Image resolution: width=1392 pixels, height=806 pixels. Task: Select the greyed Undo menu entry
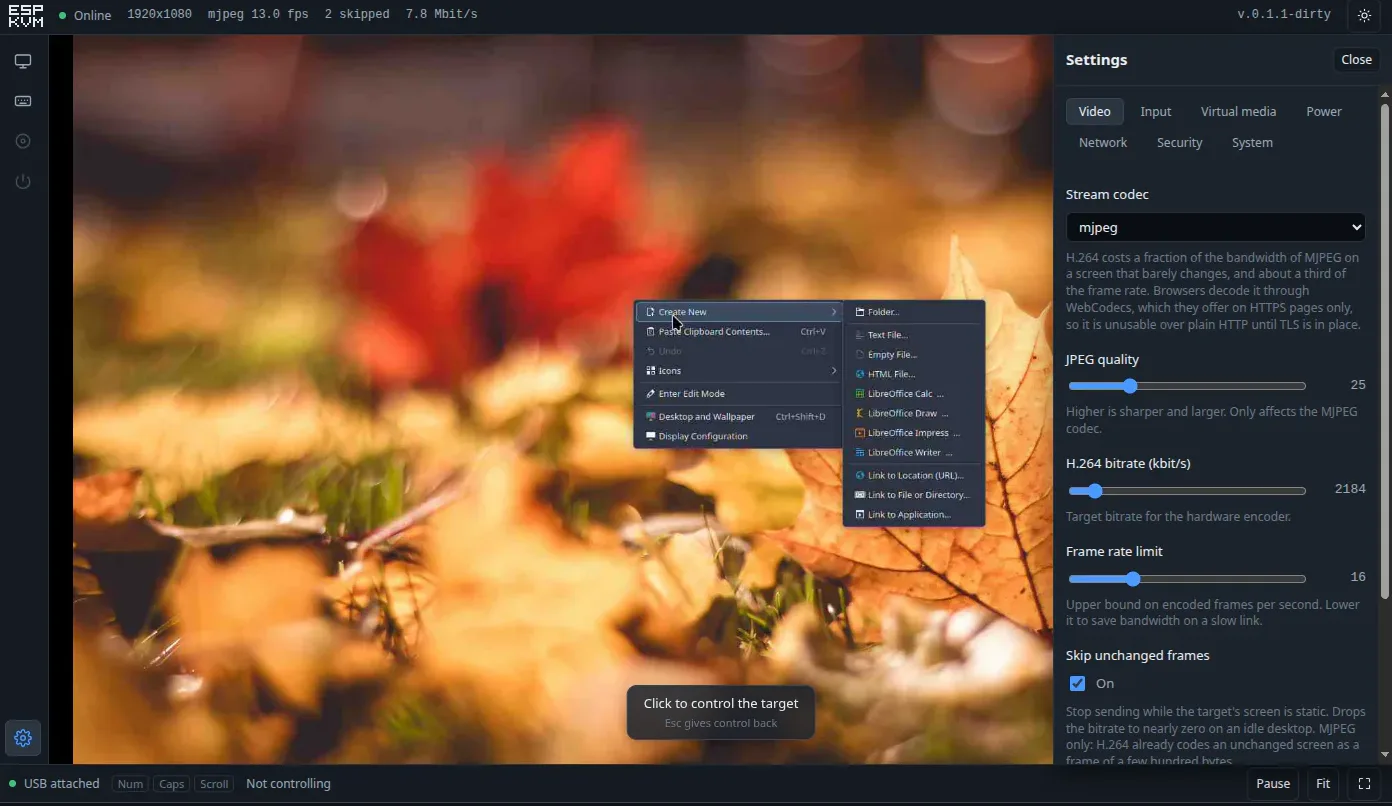737,351
